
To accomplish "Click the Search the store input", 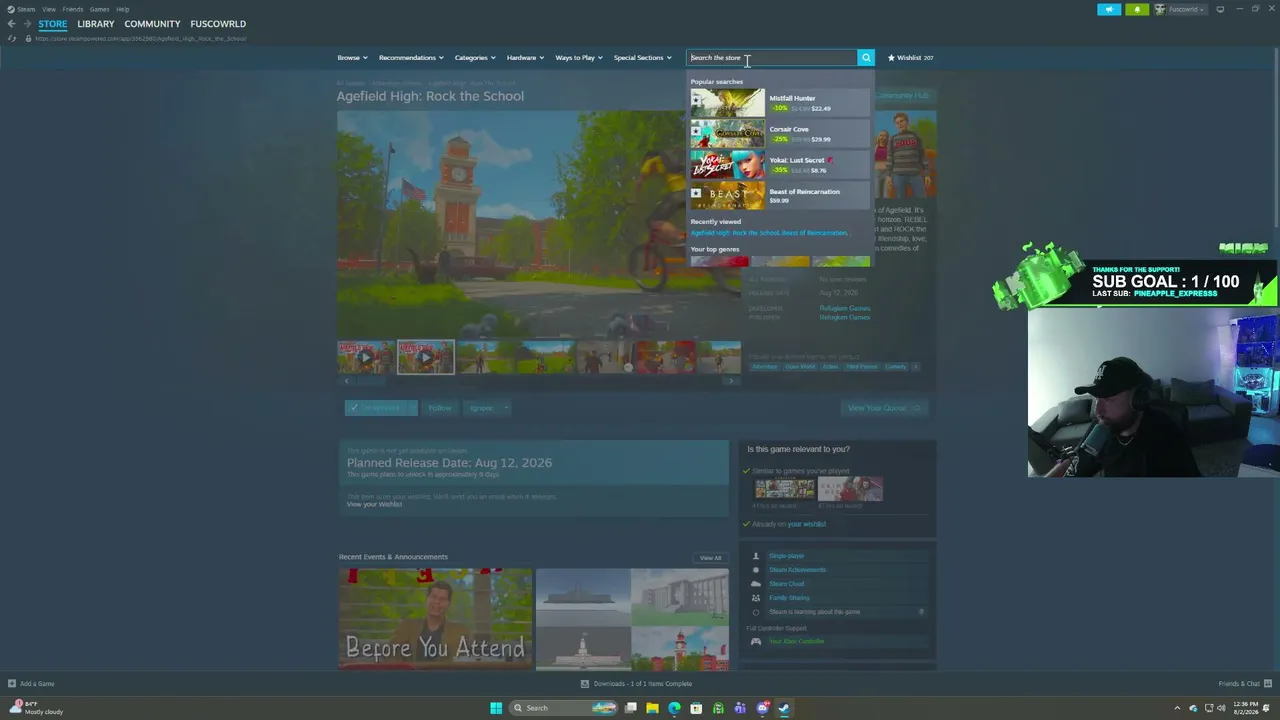I will [772, 58].
